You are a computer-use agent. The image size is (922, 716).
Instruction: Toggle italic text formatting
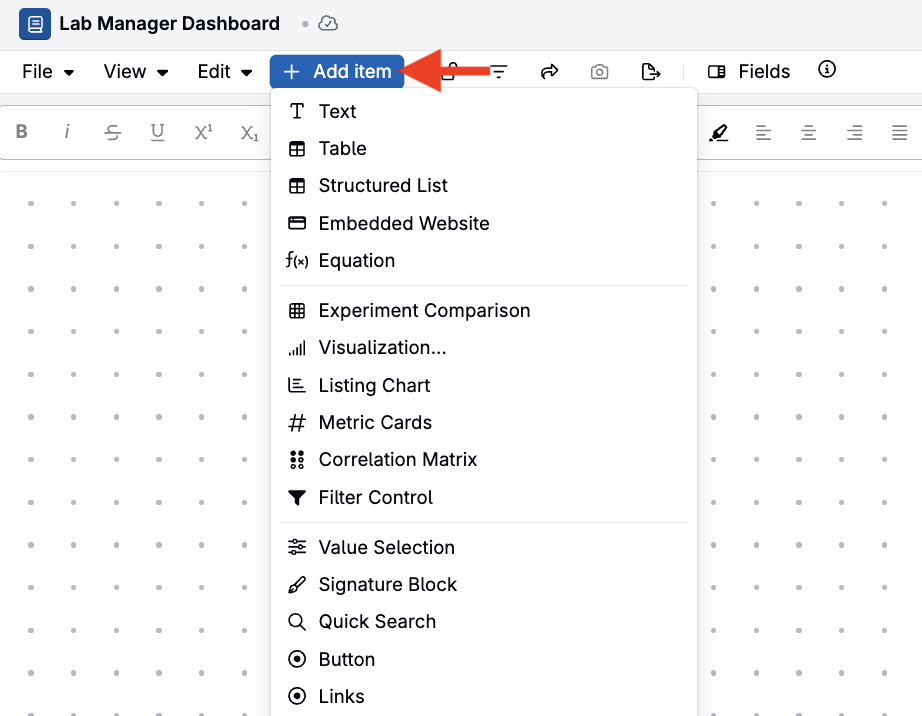tap(67, 132)
